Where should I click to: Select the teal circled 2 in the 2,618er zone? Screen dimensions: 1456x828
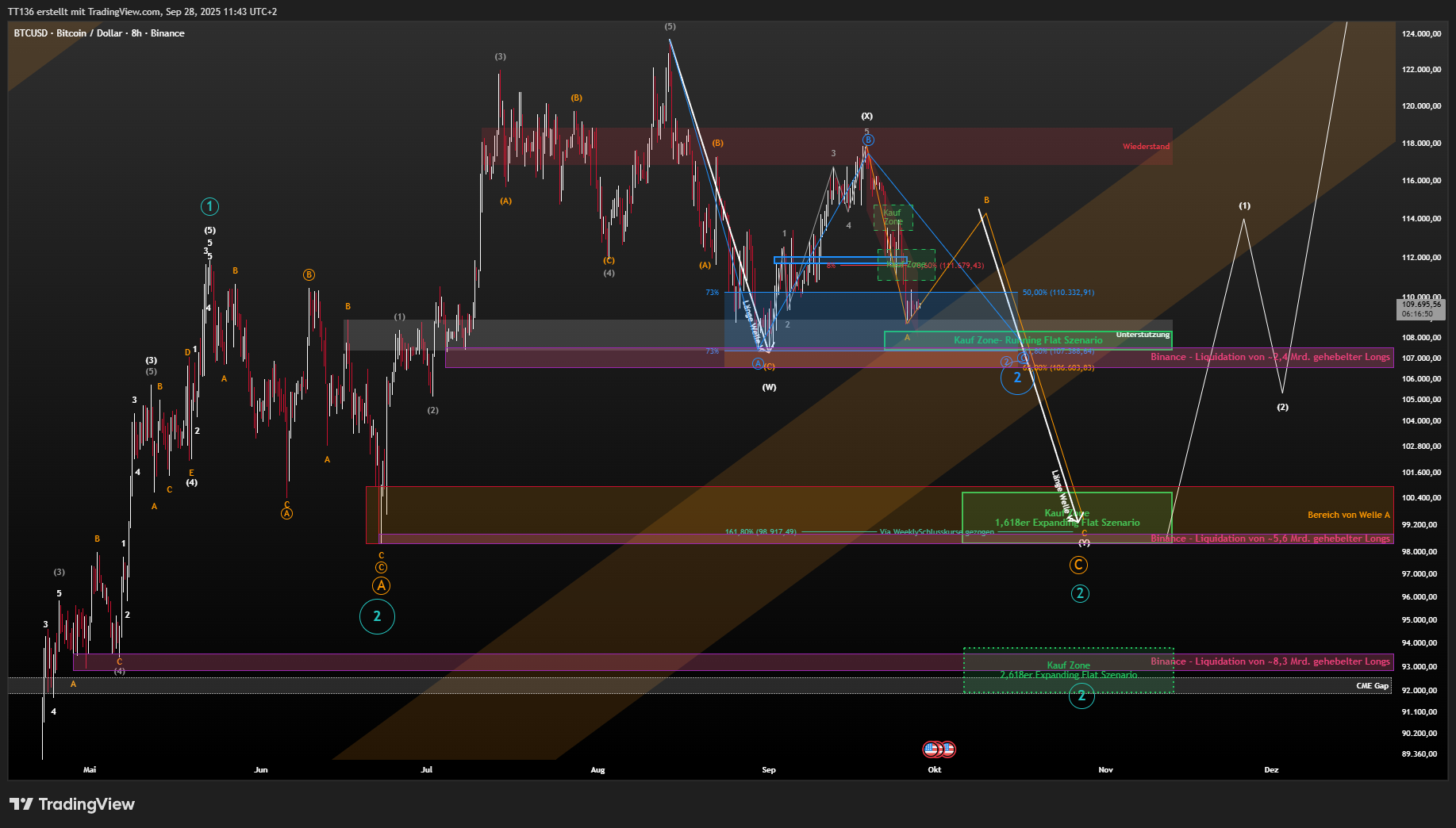click(x=1081, y=696)
